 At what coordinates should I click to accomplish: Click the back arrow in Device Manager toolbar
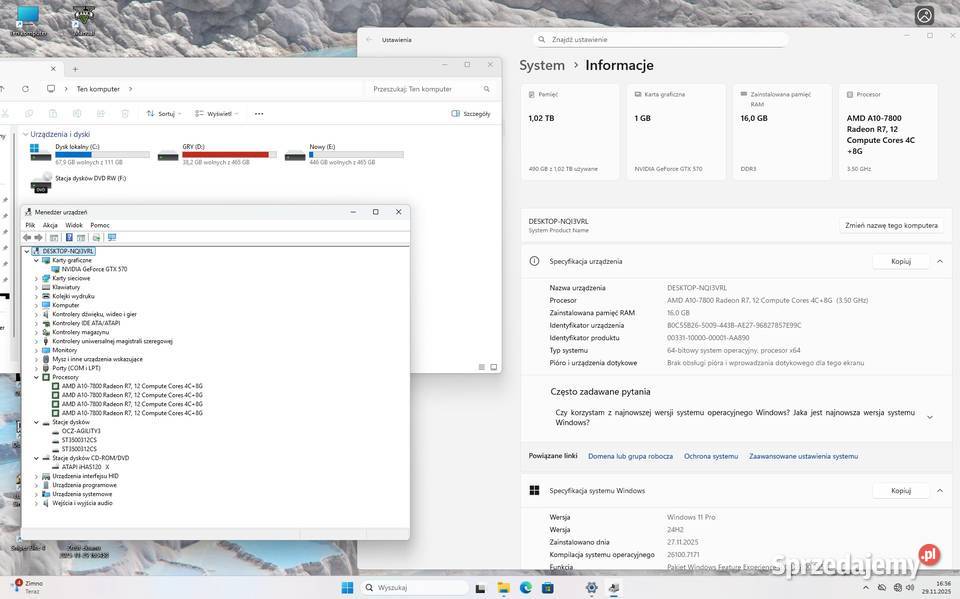pyautogui.click(x=27, y=237)
